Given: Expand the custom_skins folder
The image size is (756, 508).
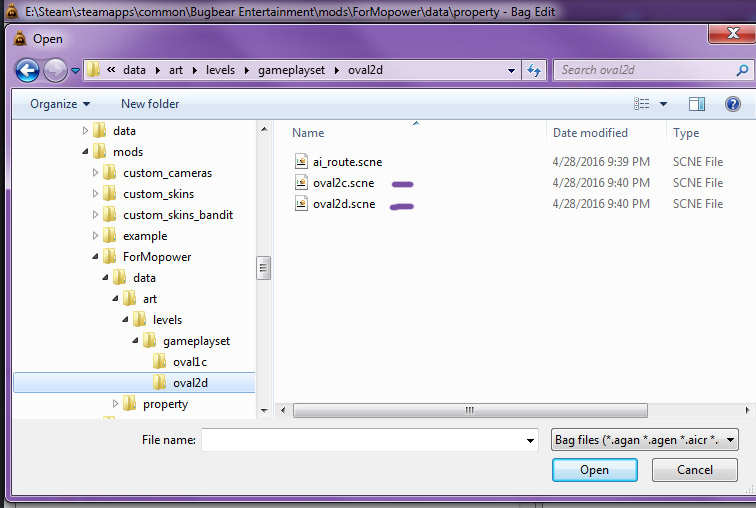Looking at the screenshot, I should 95,193.
